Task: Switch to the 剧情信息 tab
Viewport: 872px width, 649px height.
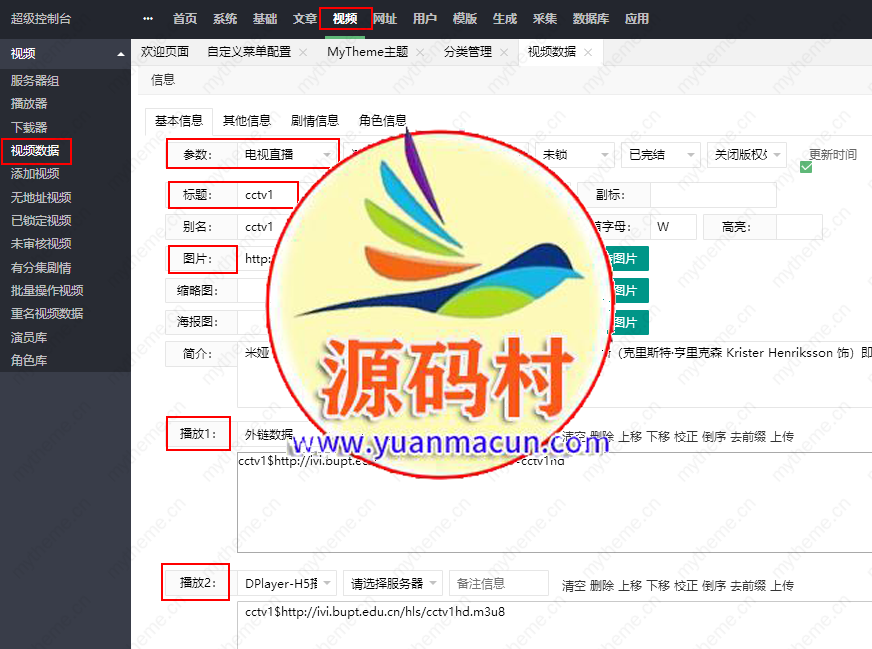Action: click(314, 121)
